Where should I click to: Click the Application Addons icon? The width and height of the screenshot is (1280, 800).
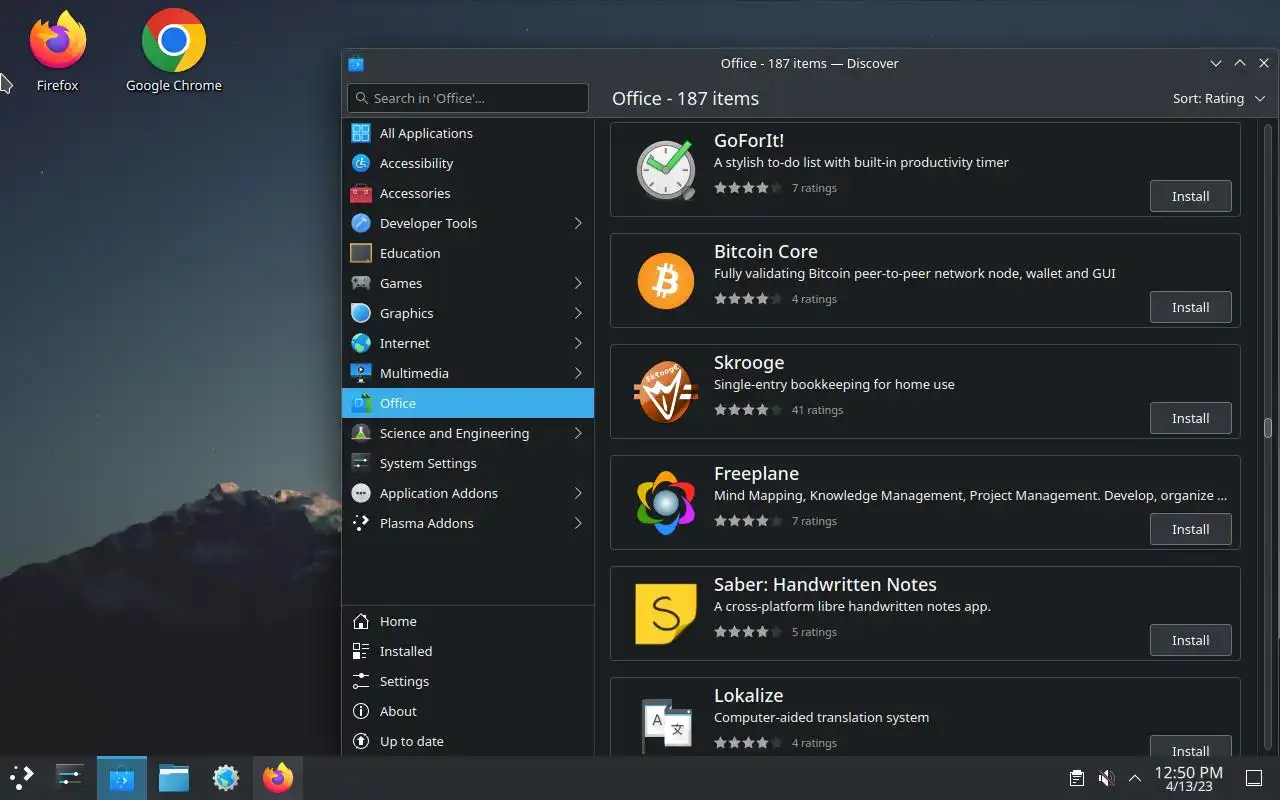(361, 493)
